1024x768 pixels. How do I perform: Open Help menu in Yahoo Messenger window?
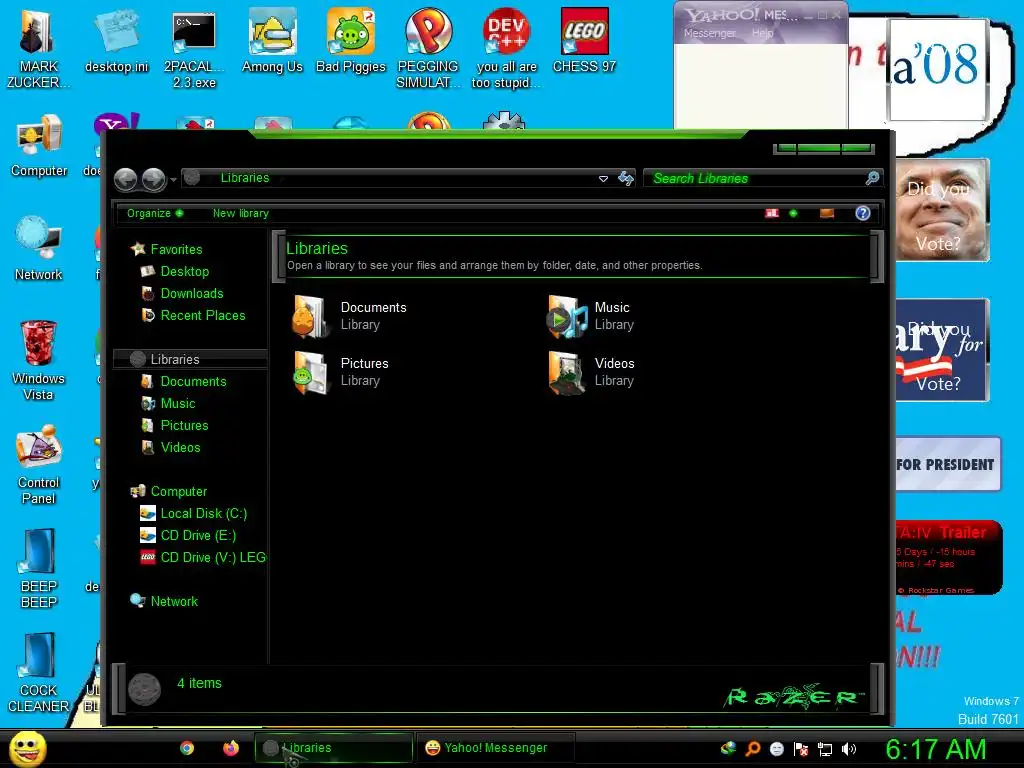pos(763,33)
